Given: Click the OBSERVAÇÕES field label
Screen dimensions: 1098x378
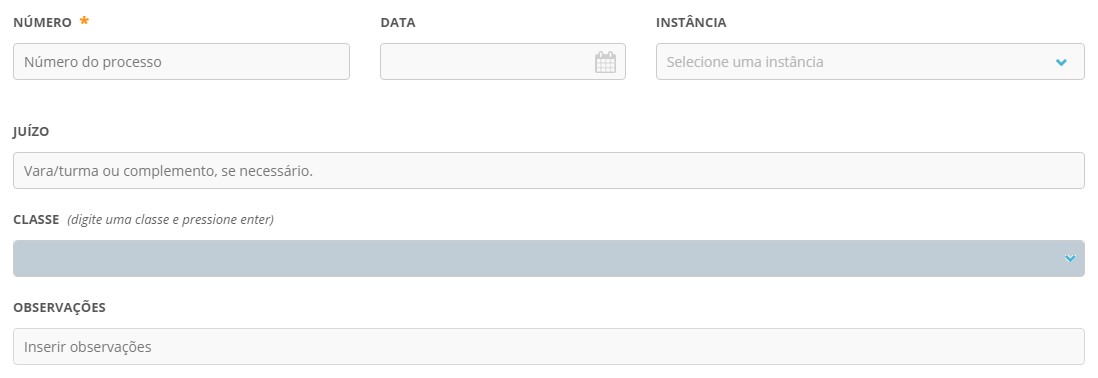Looking at the screenshot, I should (x=60, y=307).
